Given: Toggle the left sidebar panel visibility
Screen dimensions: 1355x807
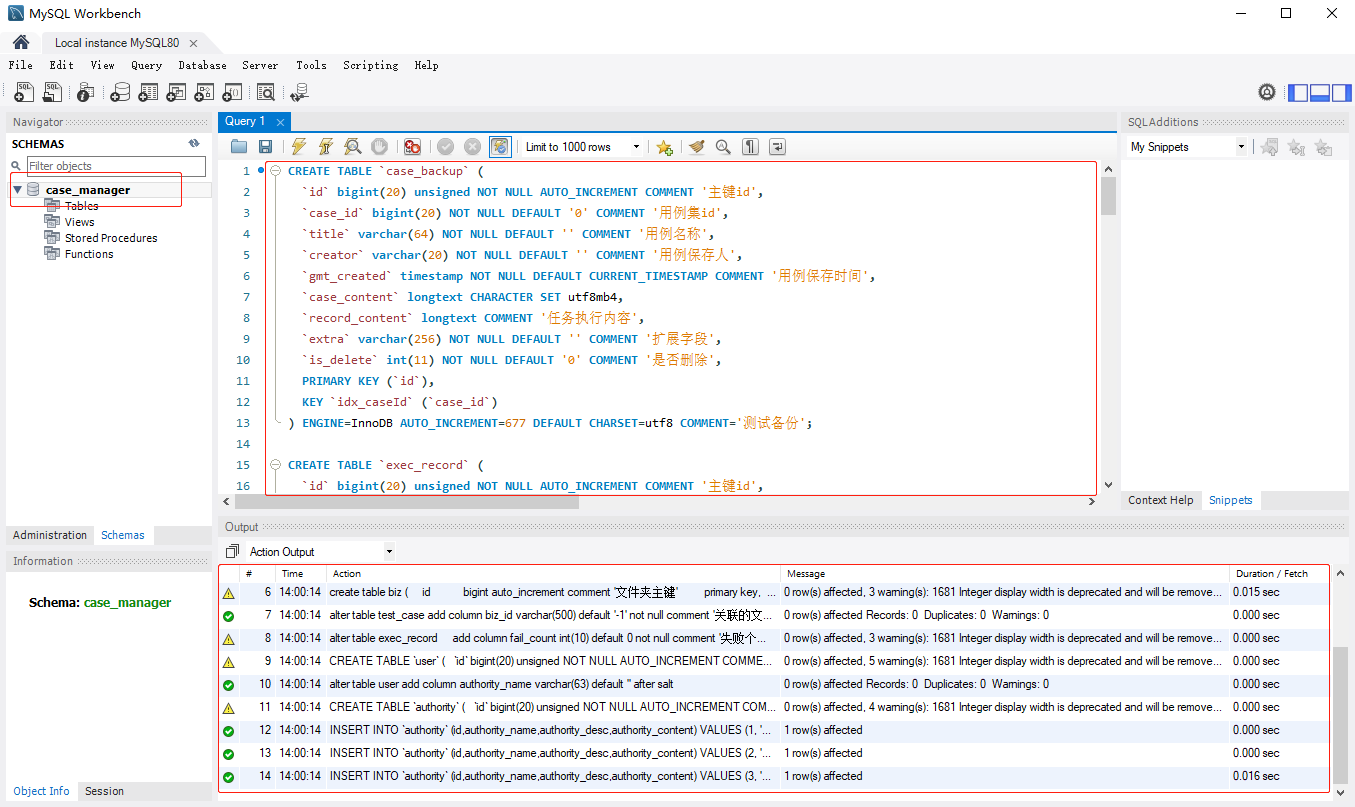Looking at the screenshot, I should coord(1298,93).
